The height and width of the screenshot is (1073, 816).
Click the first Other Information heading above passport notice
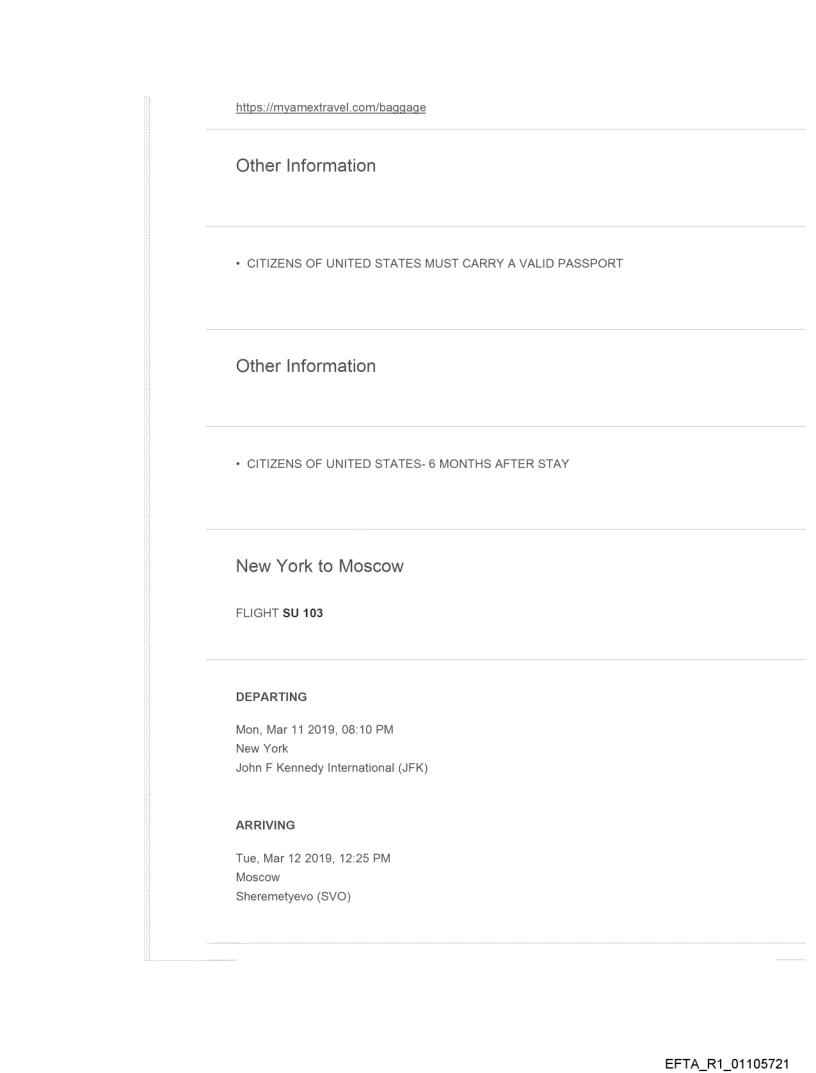click(306, 166)
